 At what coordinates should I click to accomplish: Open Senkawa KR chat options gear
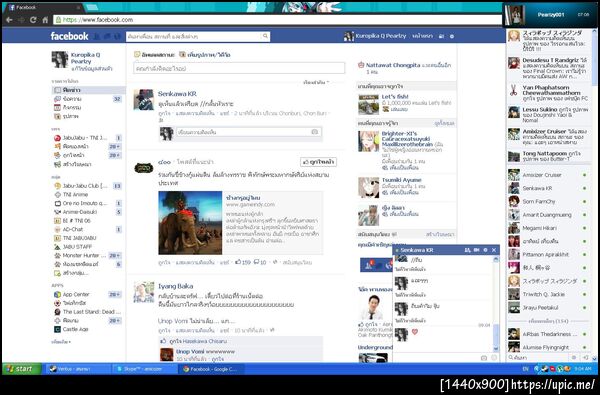coord(485,250)
